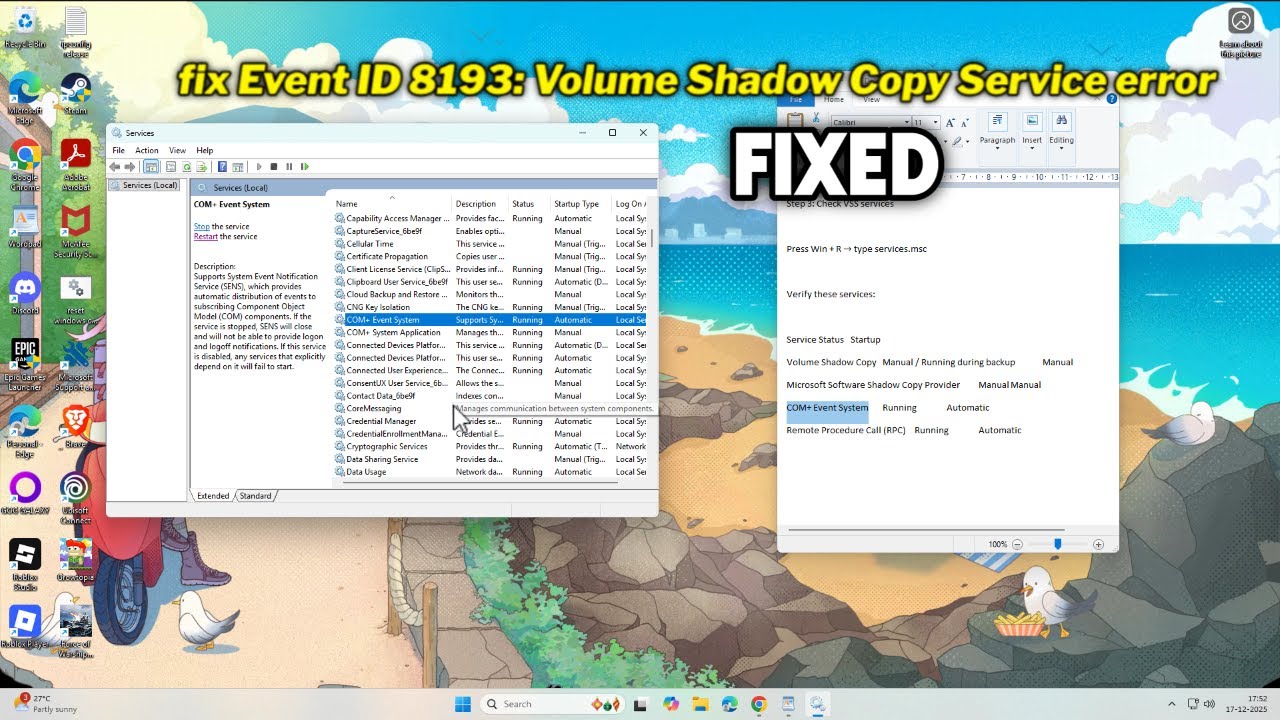Select Data Sharing Service row

point(490,459)
